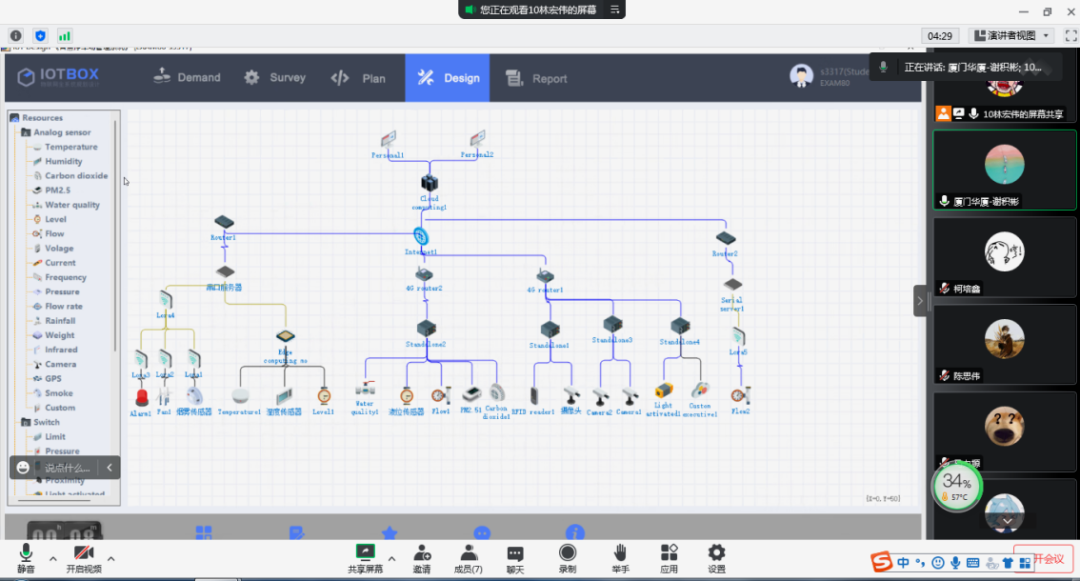Select the Internet node in the diagram
Screen dimensions: 1080x581
tap(421, 237)
